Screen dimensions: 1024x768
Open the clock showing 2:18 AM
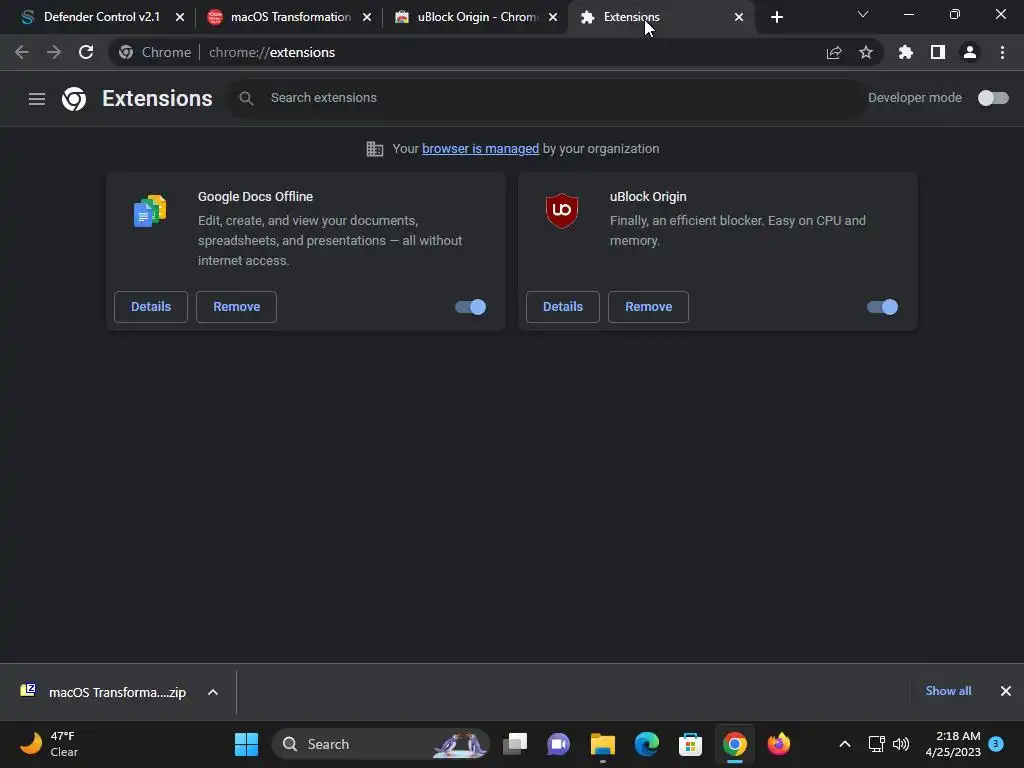[953, 744]
